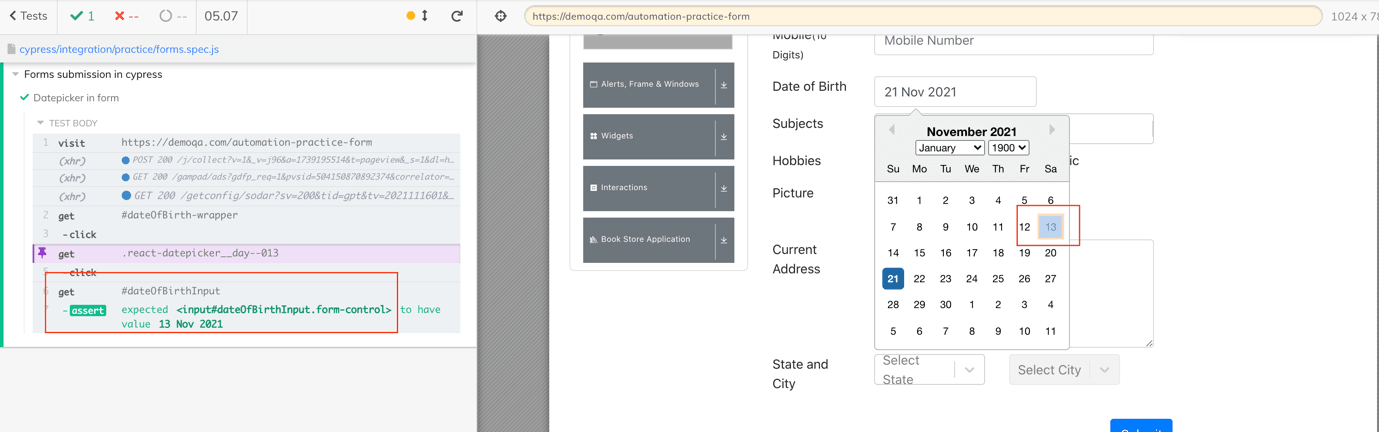Open the year dropdown showing 1900
This screenshot has width=1379, height=432.
1008,148
